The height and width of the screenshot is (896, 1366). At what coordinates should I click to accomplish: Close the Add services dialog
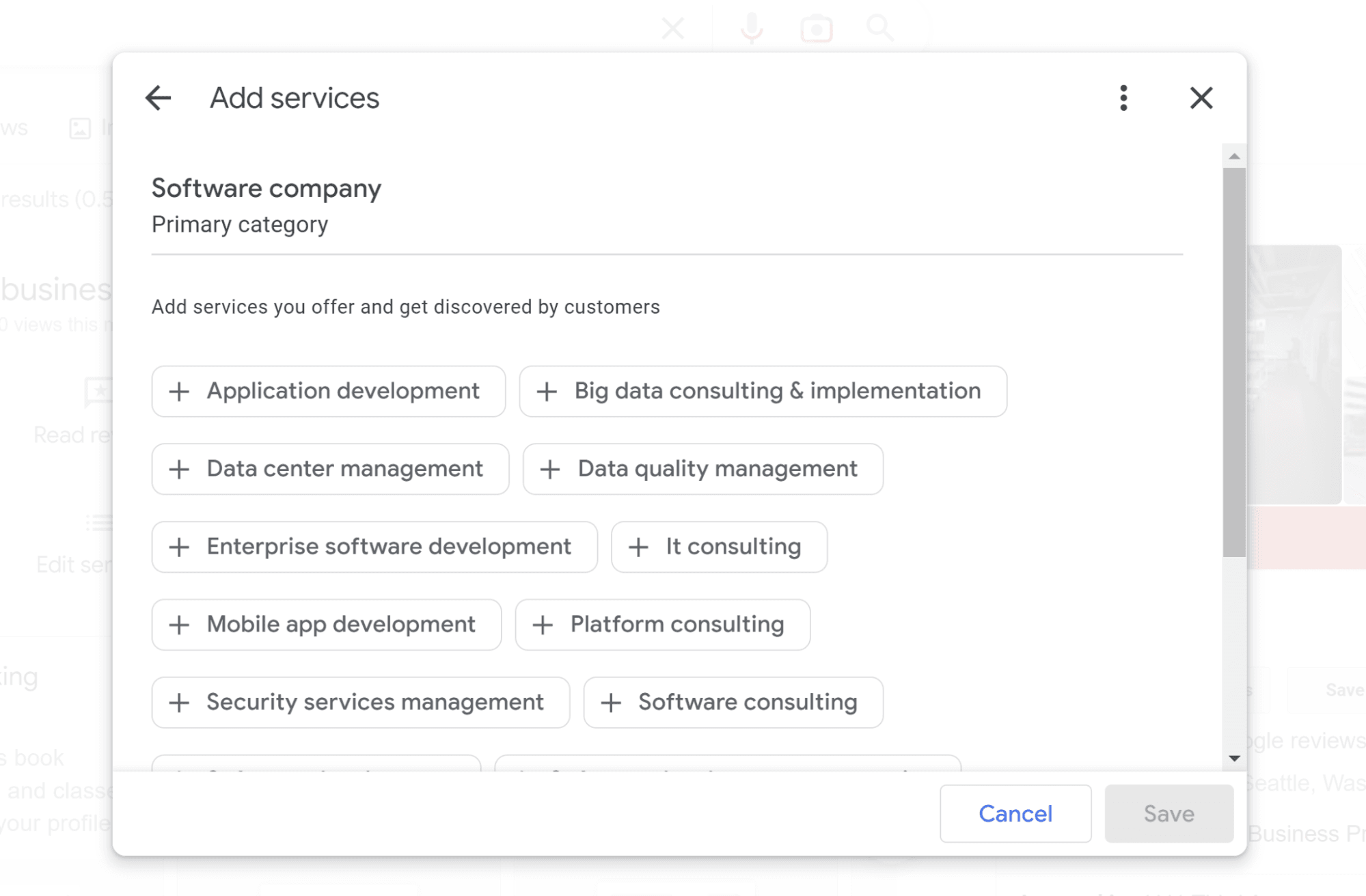click(1201, 98)
